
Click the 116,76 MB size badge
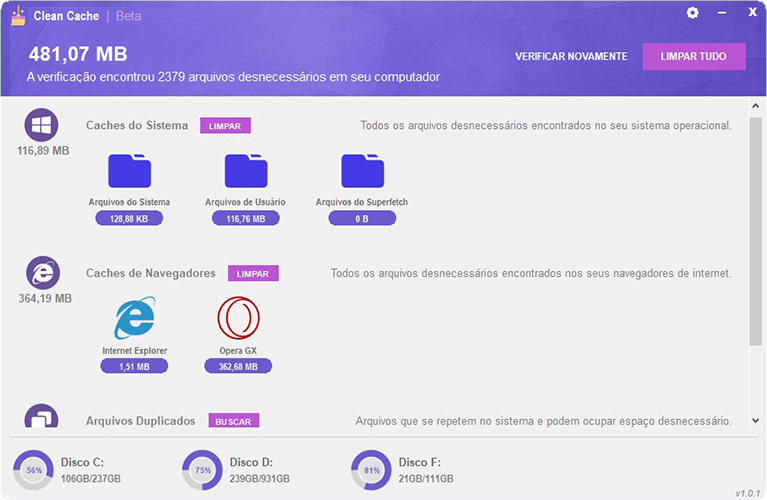[246, 219]
